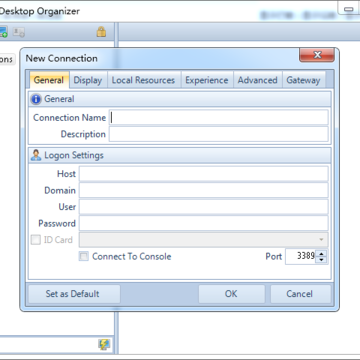Switch to the General tab
The width and height of the screenshot is (360, 360).
click(49, 80)
